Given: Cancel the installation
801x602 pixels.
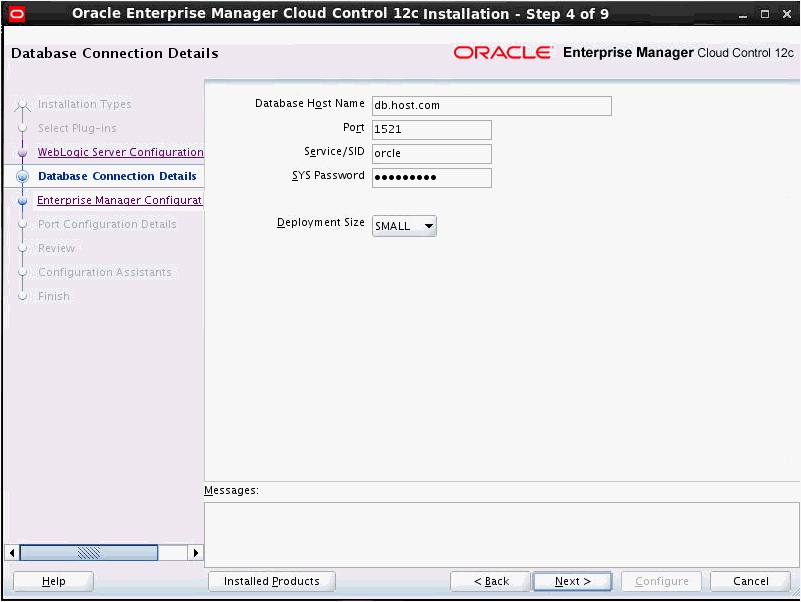Looking at the screenshot, I should click(x=750, y=581).
